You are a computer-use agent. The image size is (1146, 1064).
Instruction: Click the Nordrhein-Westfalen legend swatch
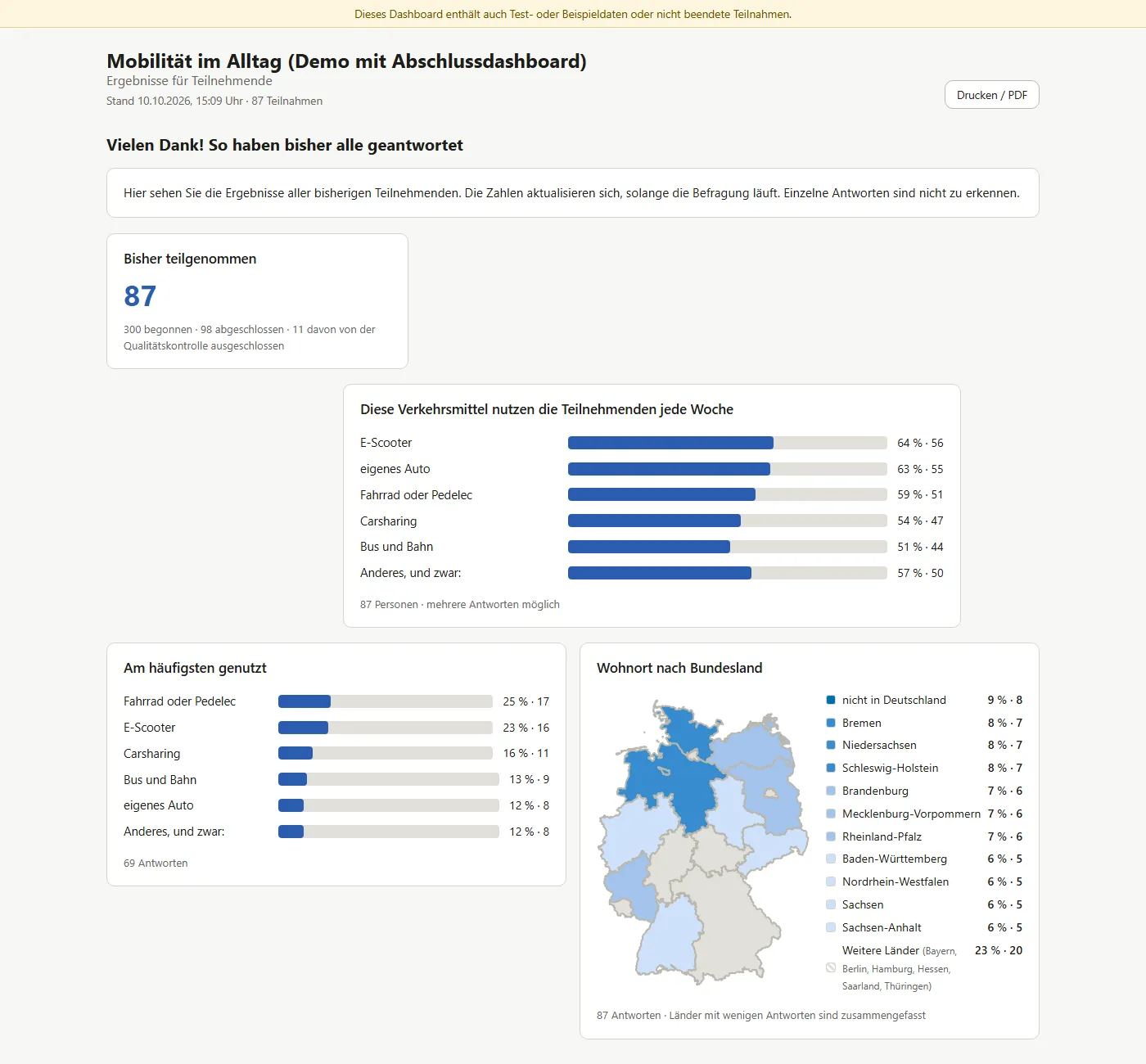pyautogui.click(x=831, y=881)
